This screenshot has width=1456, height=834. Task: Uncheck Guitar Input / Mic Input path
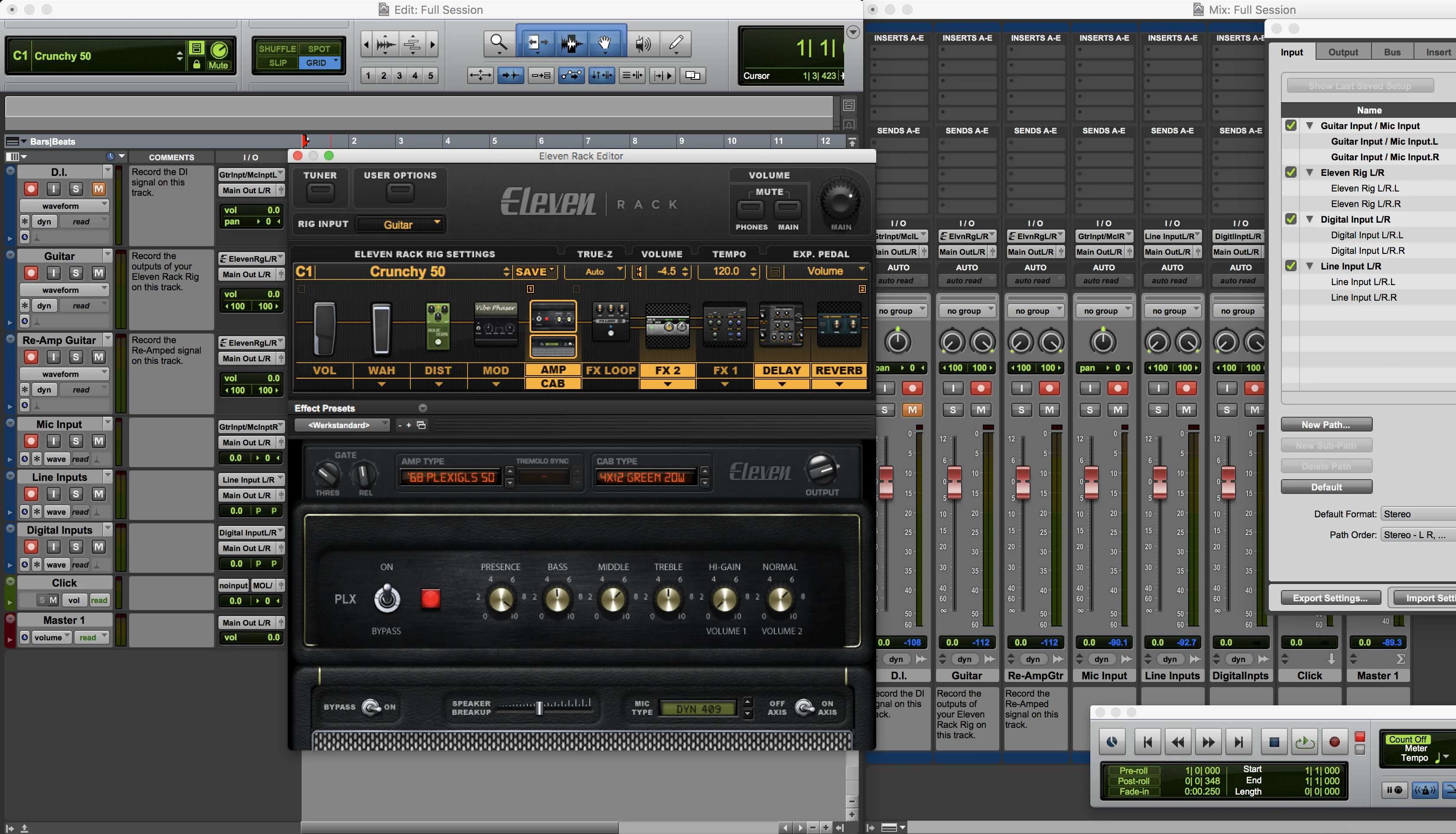[x=1290, y=126]
